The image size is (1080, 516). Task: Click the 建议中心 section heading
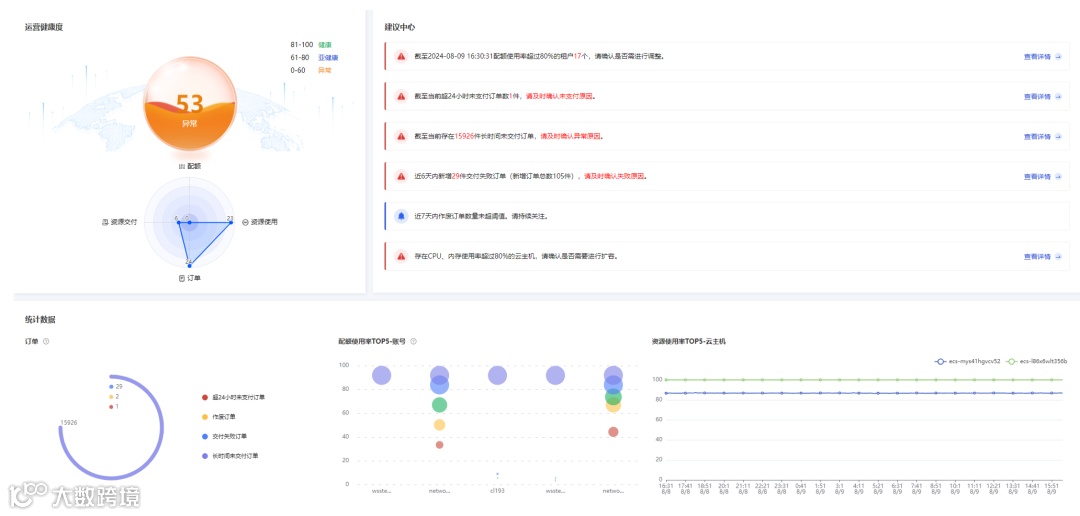399,27
